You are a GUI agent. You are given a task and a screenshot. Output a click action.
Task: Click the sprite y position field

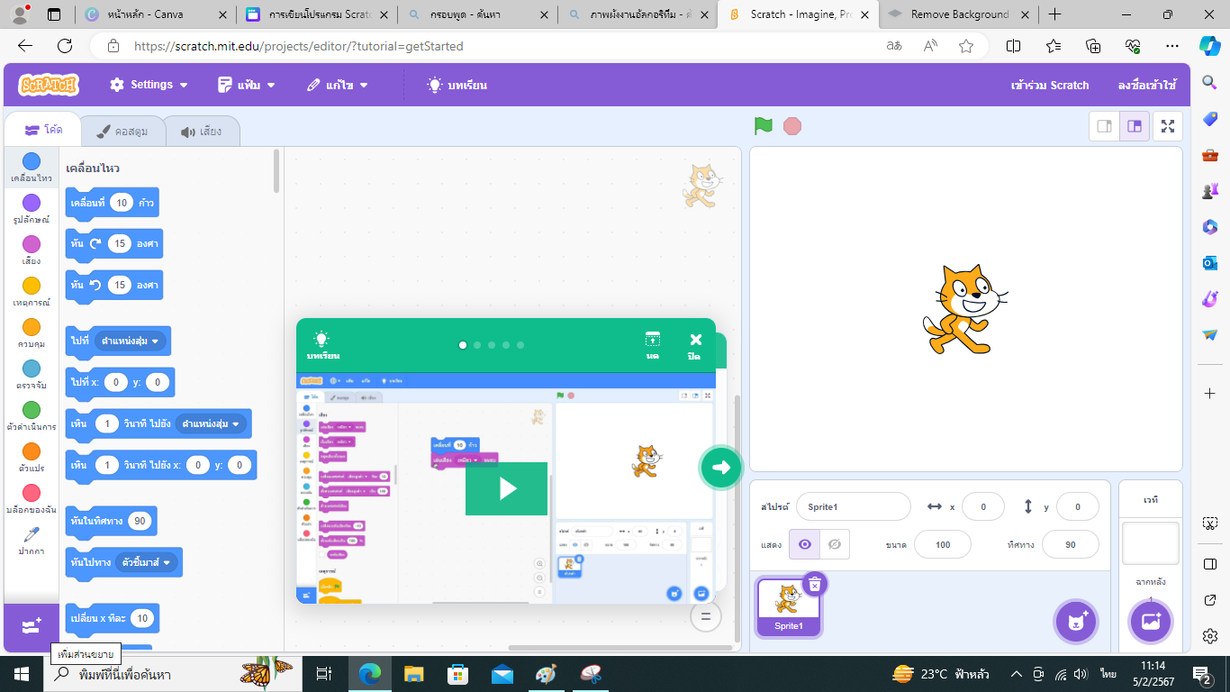click(x=1077, y=507)
